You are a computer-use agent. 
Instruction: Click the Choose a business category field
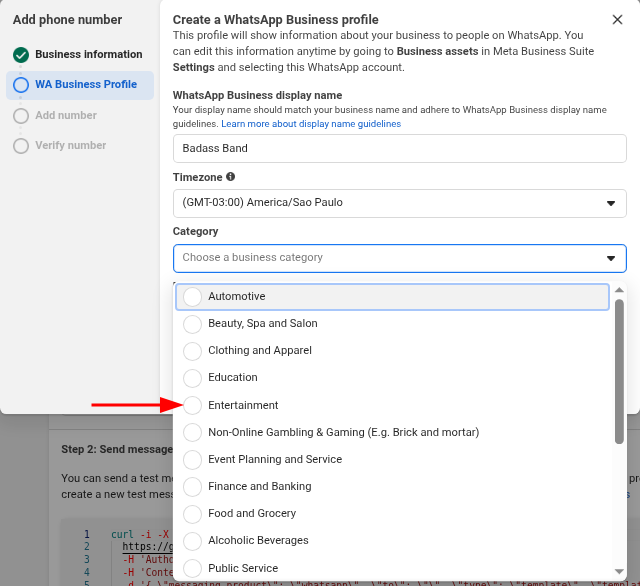point(390,258)
